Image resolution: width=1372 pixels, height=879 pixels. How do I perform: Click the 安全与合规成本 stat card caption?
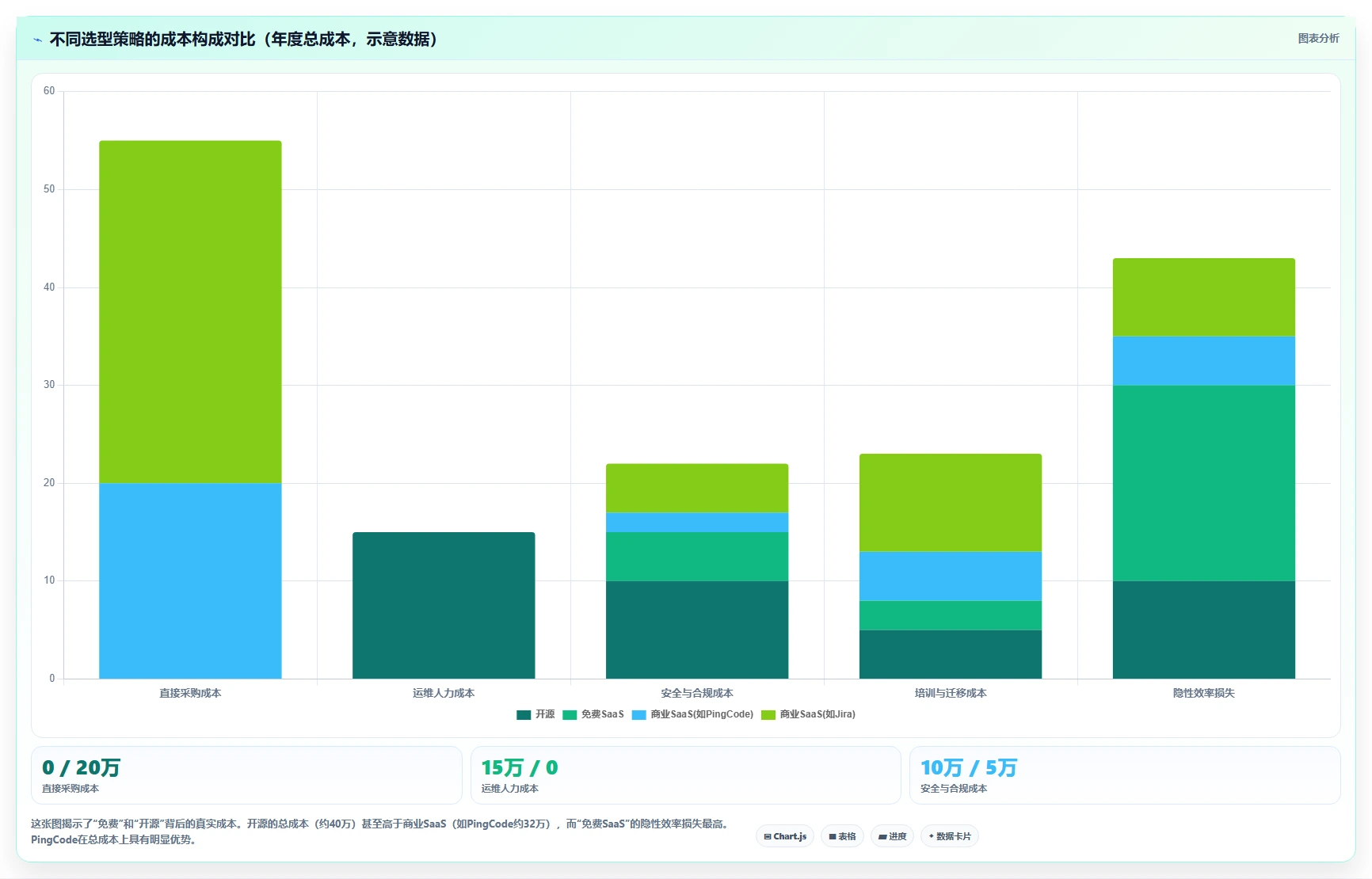click(x=954, y=789)
